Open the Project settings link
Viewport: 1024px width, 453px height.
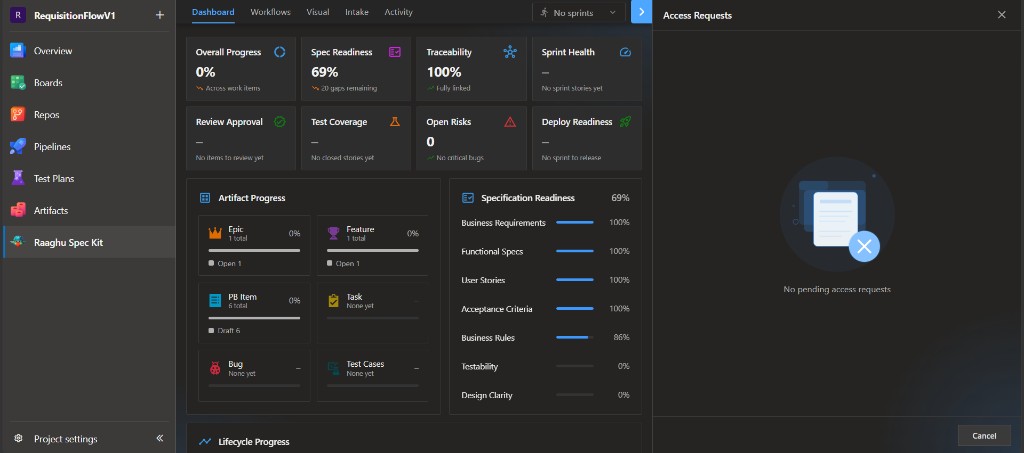(x=65, y=439)
